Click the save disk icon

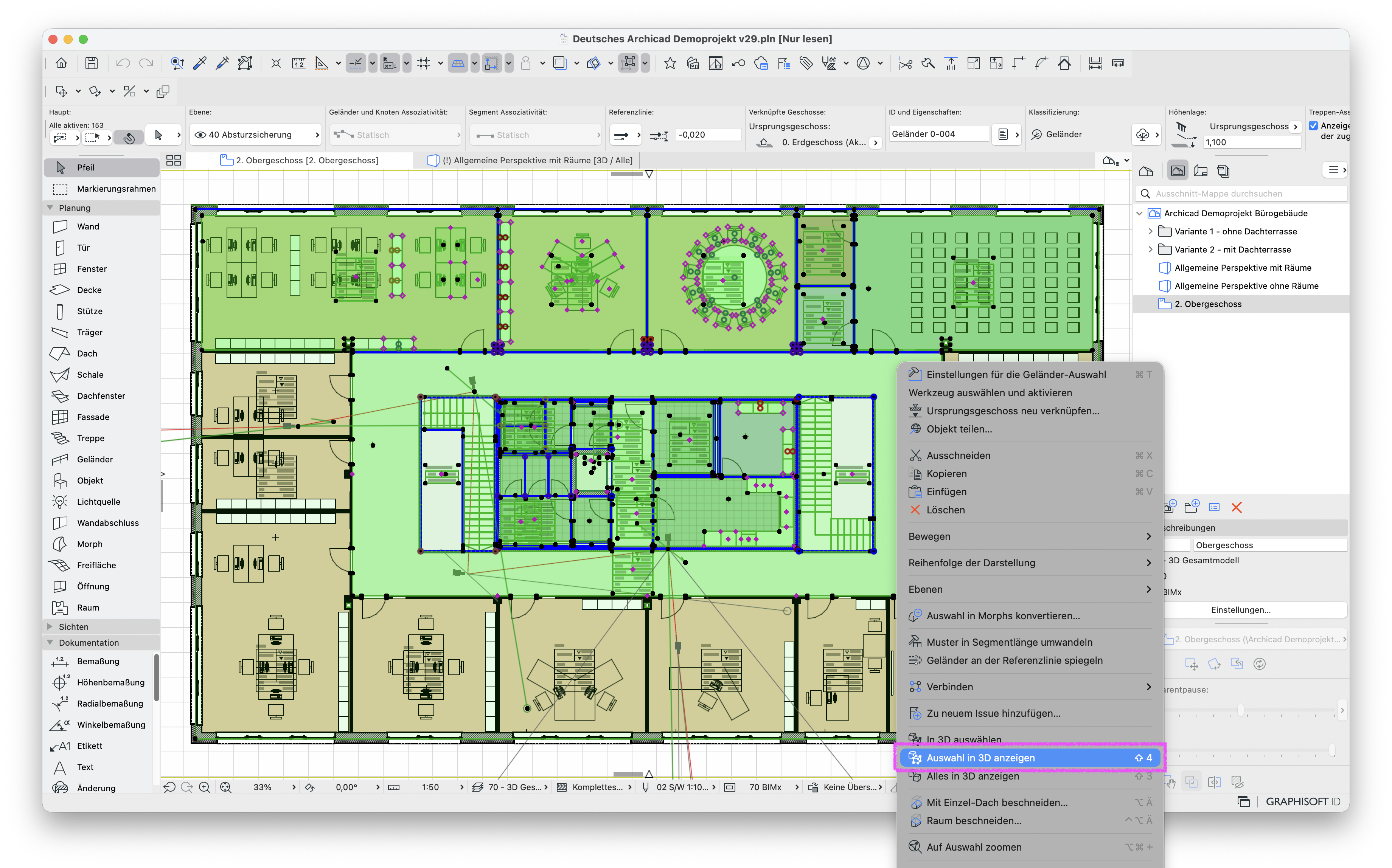pyautogui.click(x=91, y=63)
